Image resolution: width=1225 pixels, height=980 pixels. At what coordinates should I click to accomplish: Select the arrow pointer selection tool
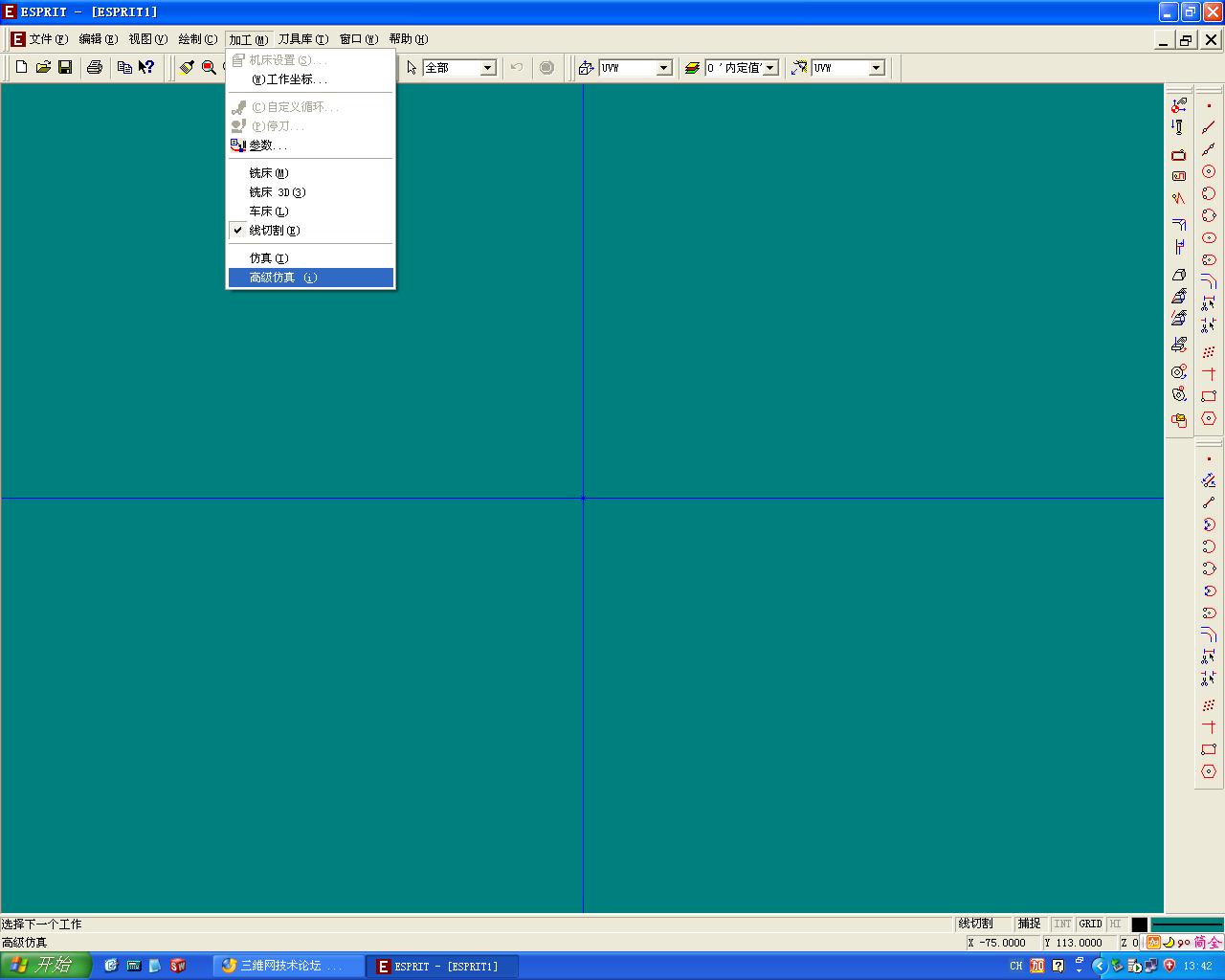coord(412,68)
